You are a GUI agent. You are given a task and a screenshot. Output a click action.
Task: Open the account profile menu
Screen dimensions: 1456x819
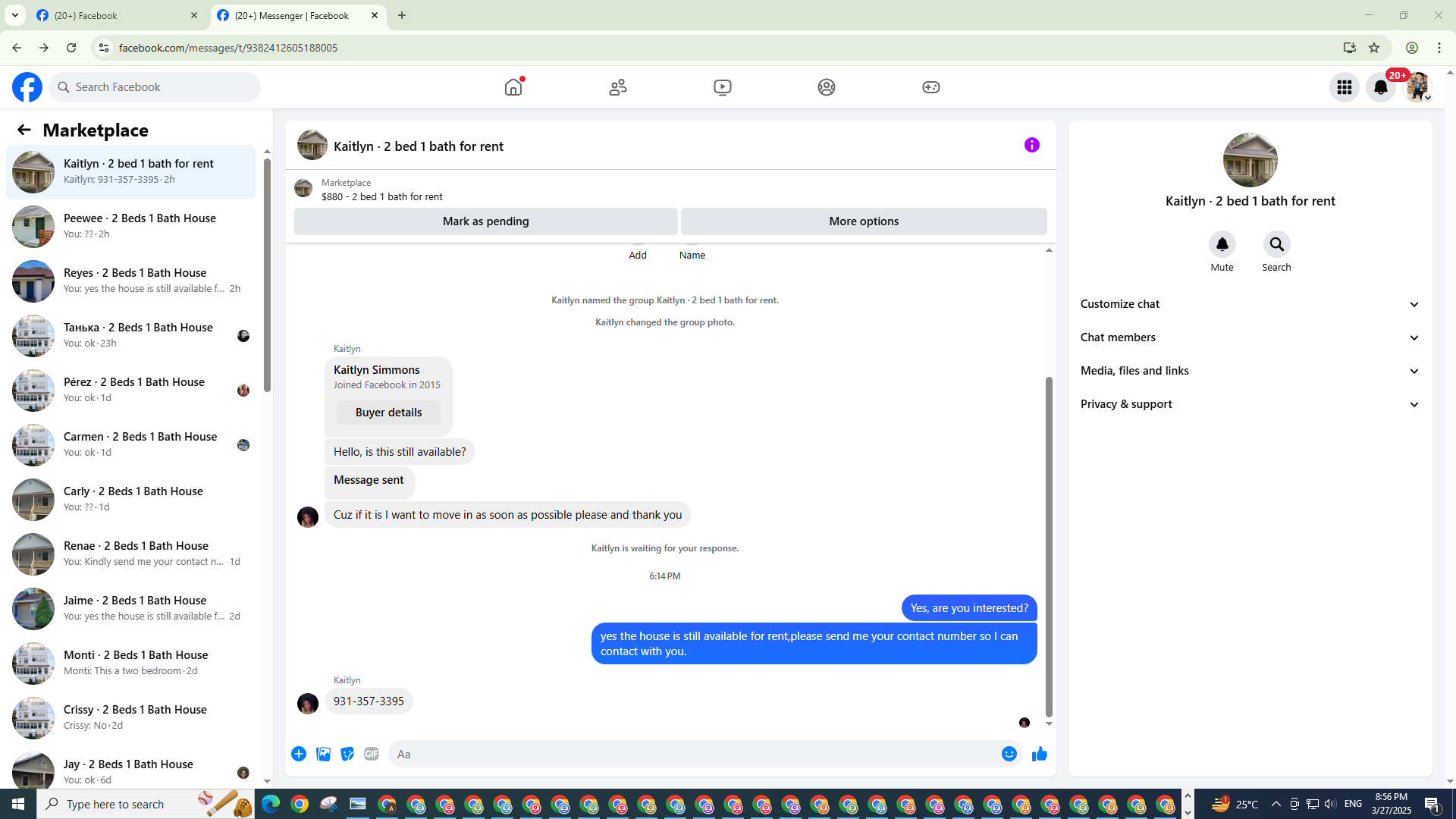pos(1417,87)
